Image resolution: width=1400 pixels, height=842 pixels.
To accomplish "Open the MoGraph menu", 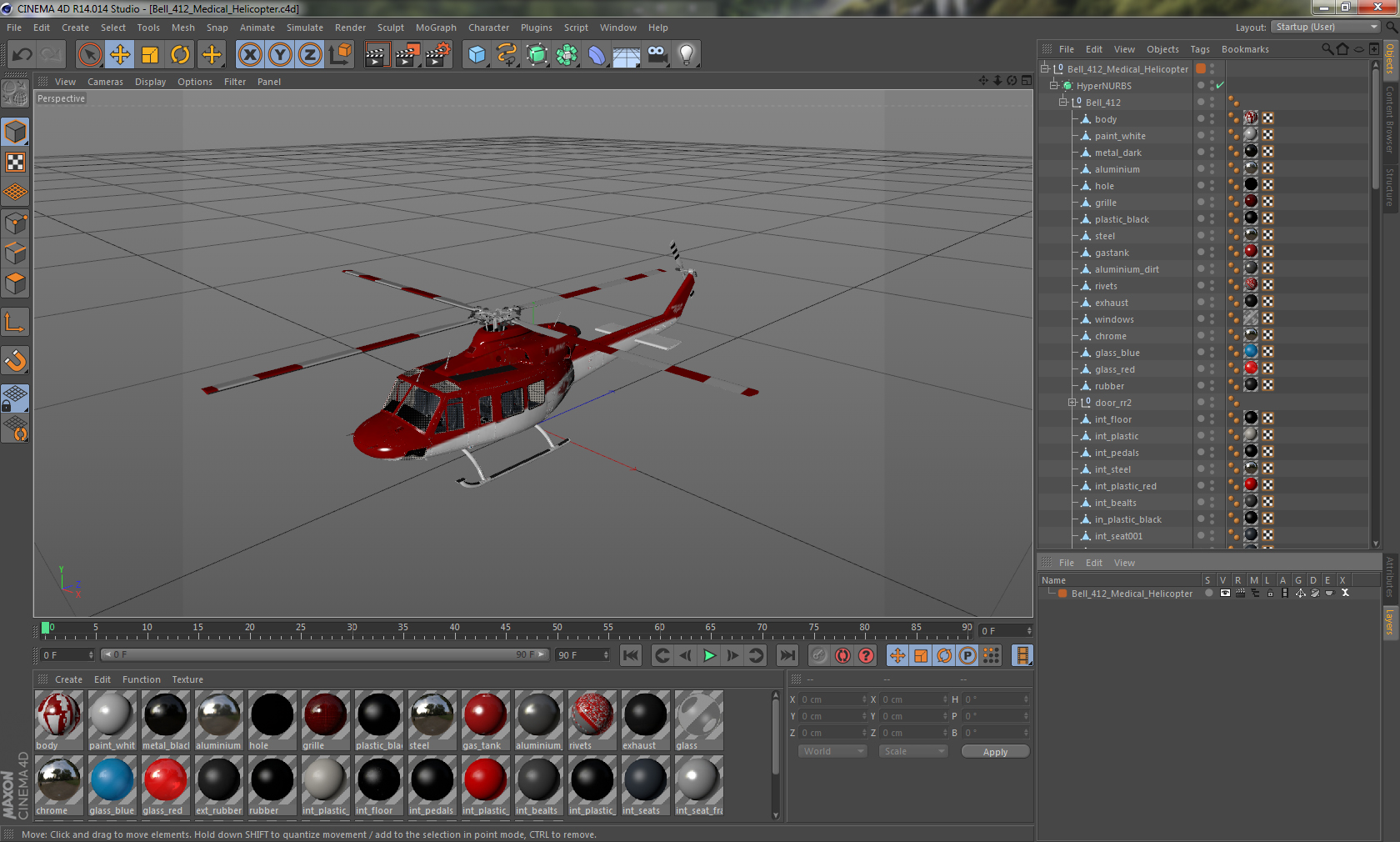I will click(x=436, y=28).
